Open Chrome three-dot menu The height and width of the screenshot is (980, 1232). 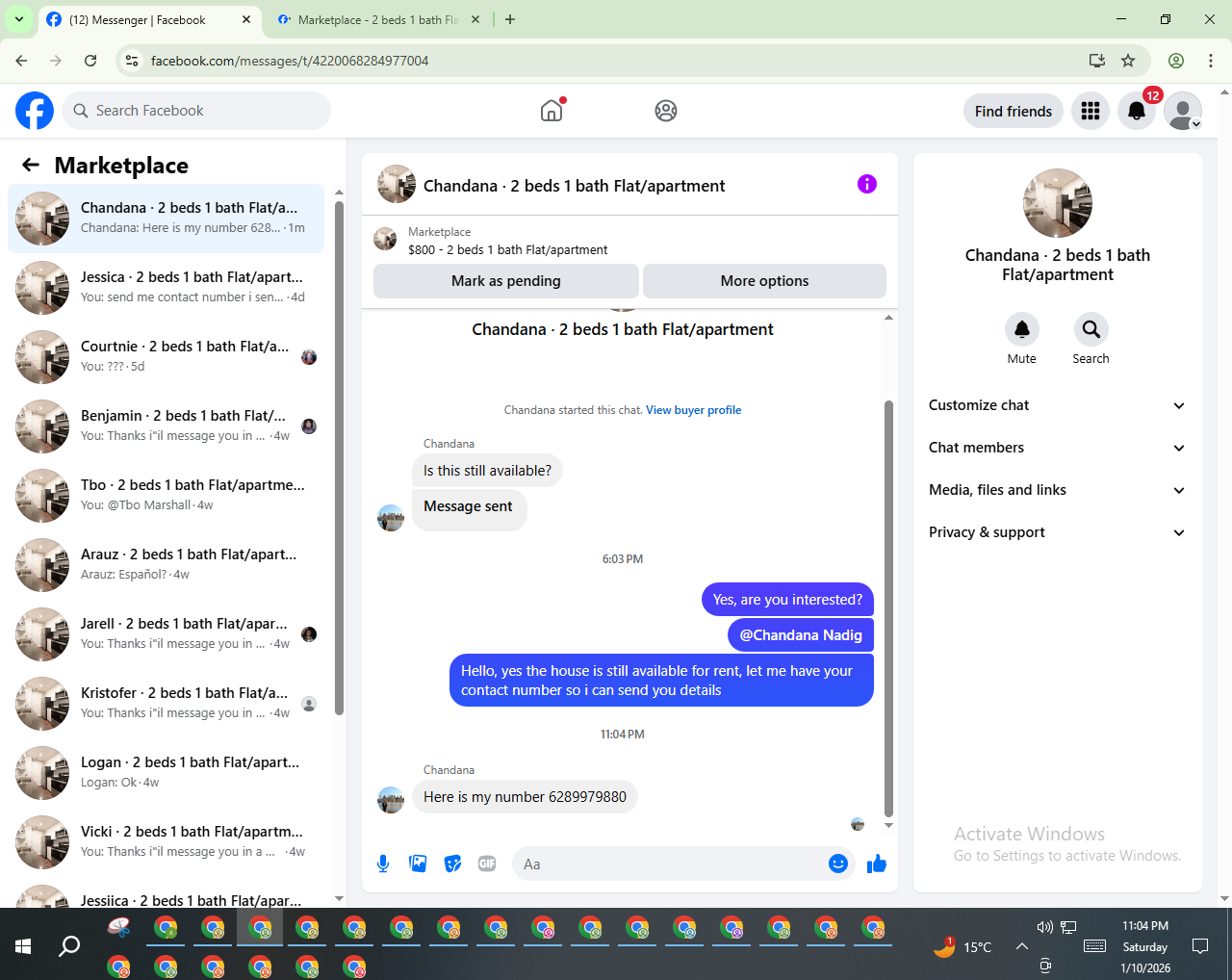1211,61
